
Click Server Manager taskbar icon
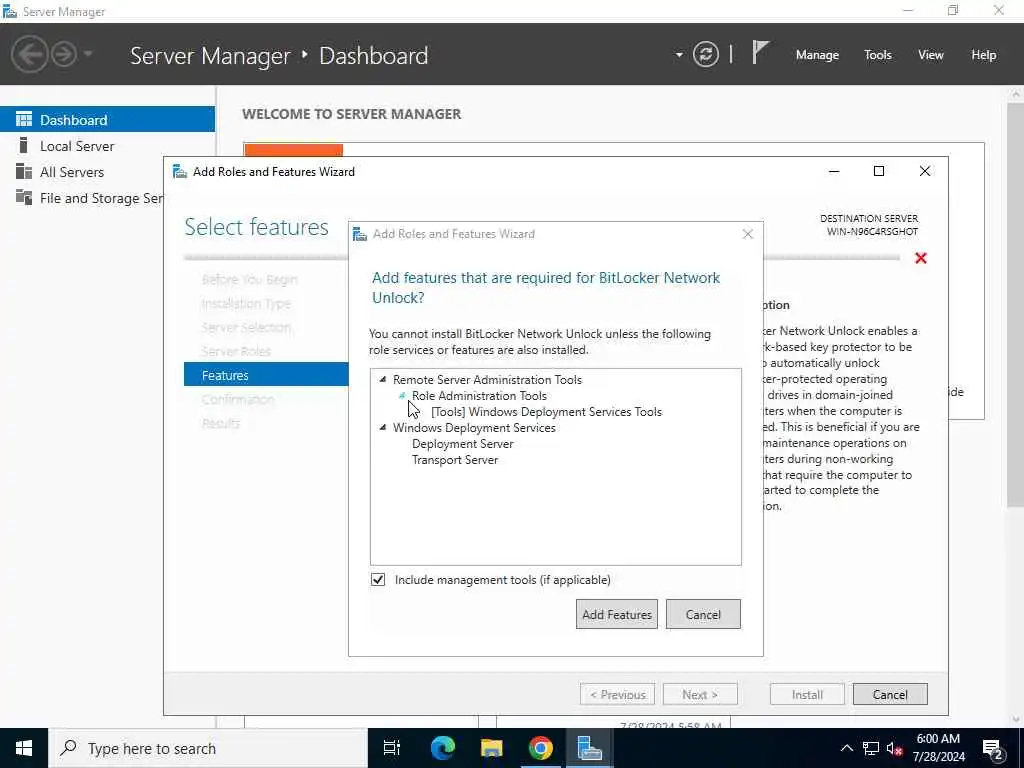[x=589, y=748]
